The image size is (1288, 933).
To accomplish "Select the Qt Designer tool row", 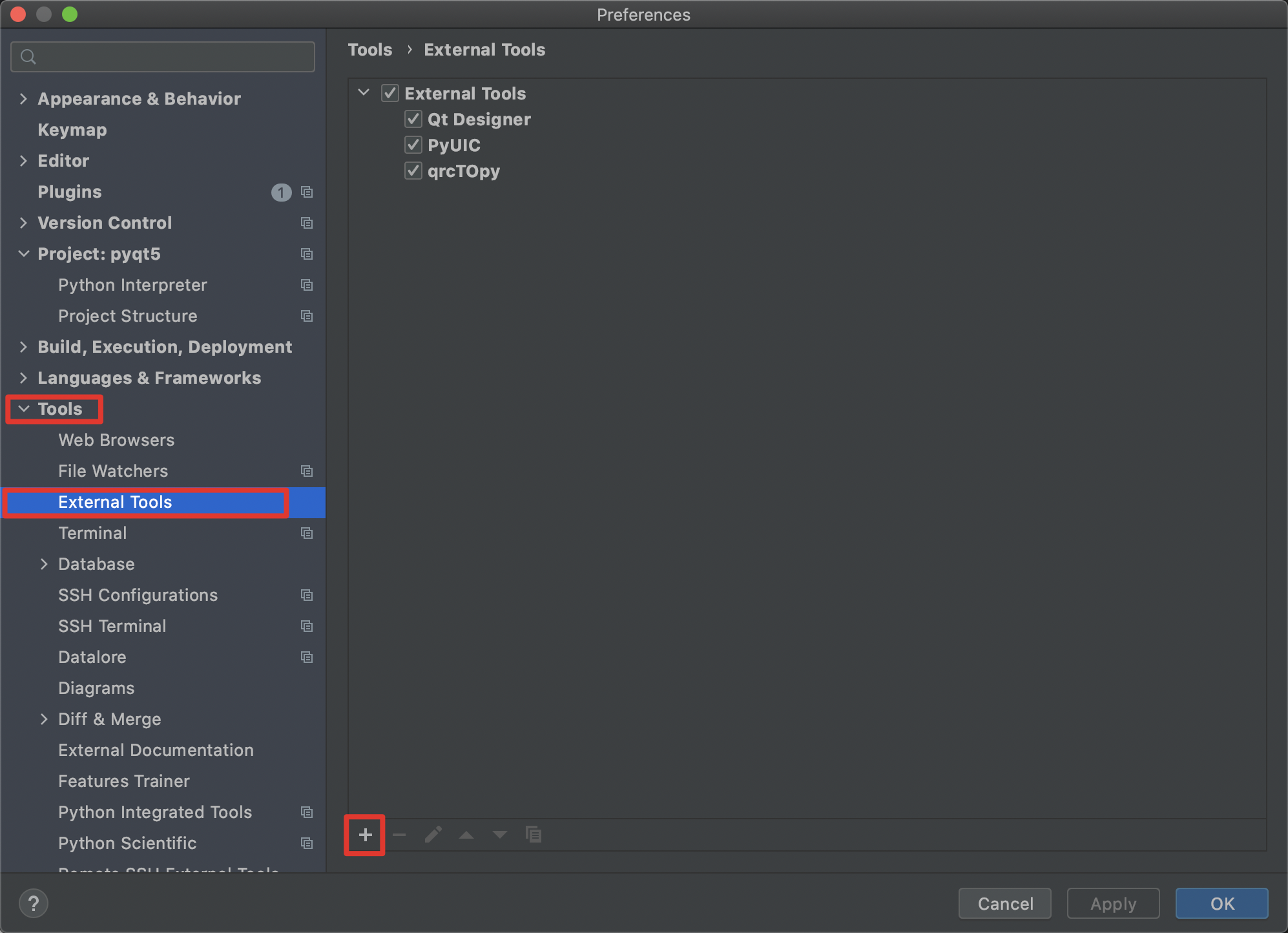I will [x=807, y=119].
